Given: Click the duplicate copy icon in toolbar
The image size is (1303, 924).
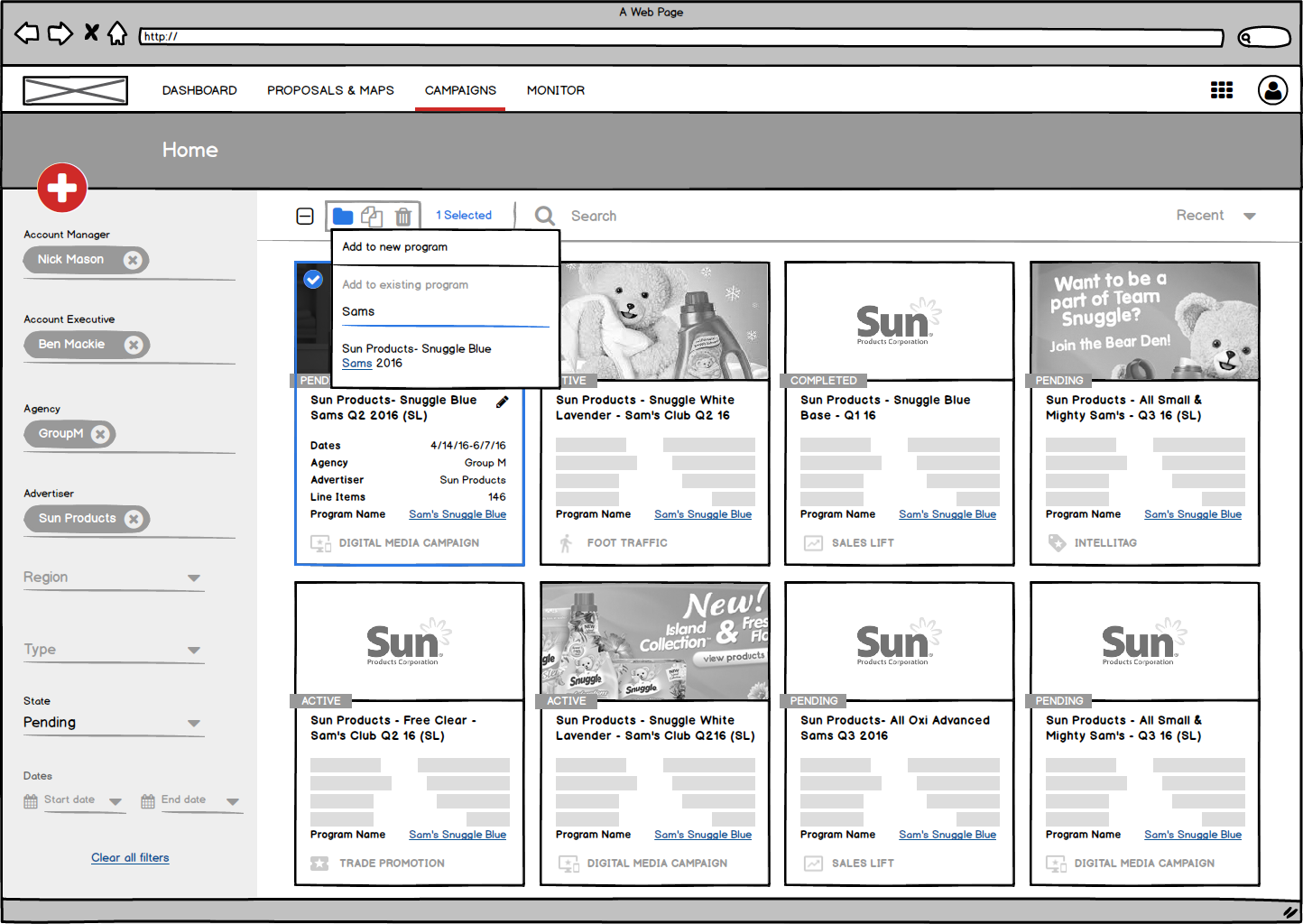Looking at the screenshot, I should tap(372, 217).
